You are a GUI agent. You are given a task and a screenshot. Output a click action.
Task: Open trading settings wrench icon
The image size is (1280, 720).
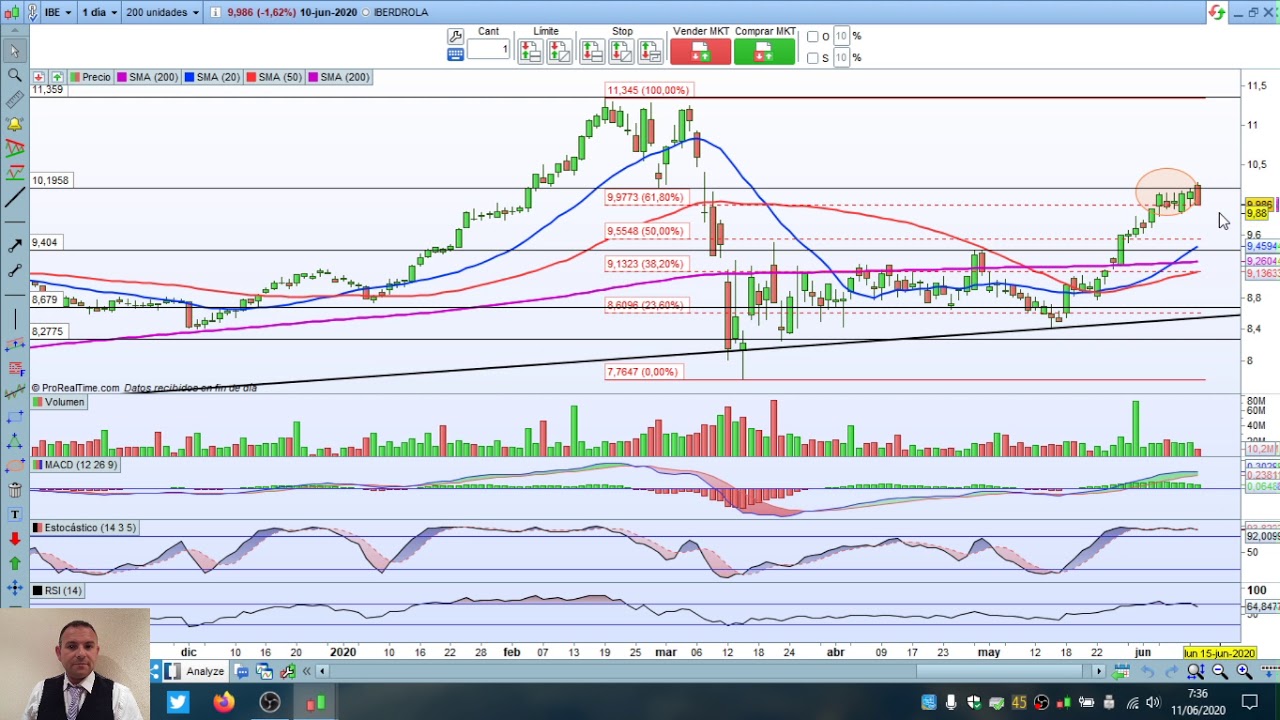click(x=455, y=35)
